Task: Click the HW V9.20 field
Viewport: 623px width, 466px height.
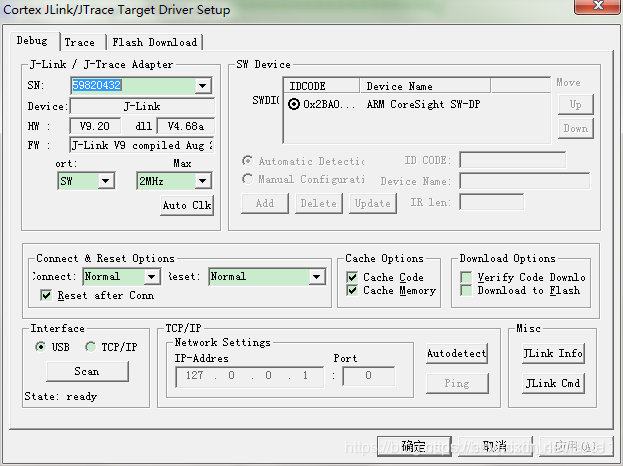Action: [x=95, y=126]
